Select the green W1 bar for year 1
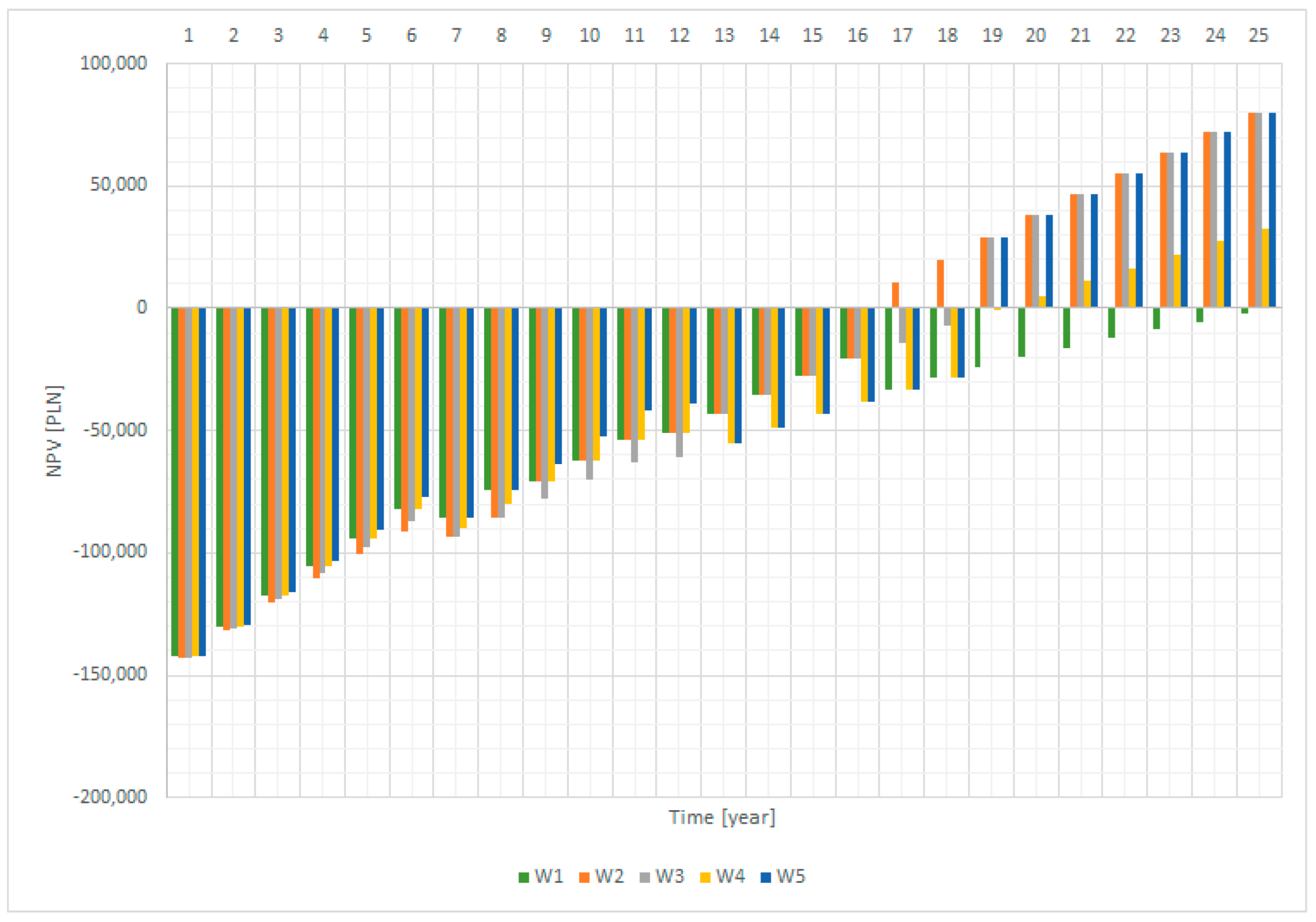 pos(175,482)
